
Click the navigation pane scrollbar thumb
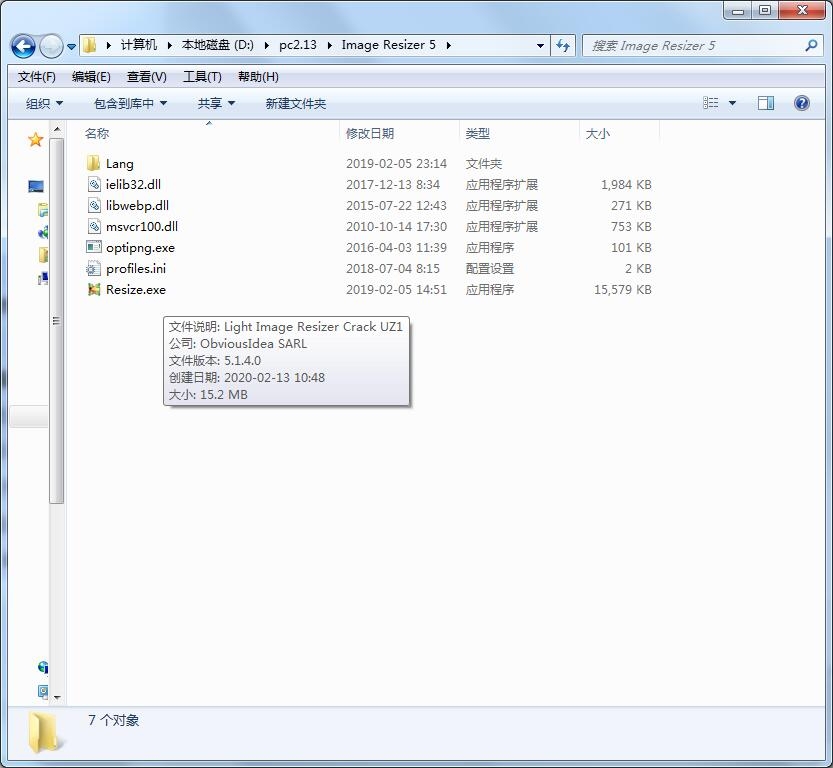(57, 320)
